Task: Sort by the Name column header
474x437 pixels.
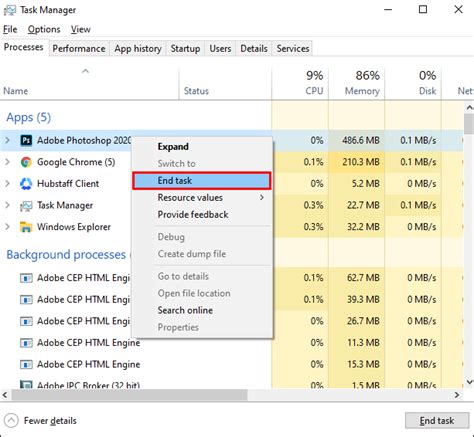Action: pyautogui.click(x=89, y=83)
